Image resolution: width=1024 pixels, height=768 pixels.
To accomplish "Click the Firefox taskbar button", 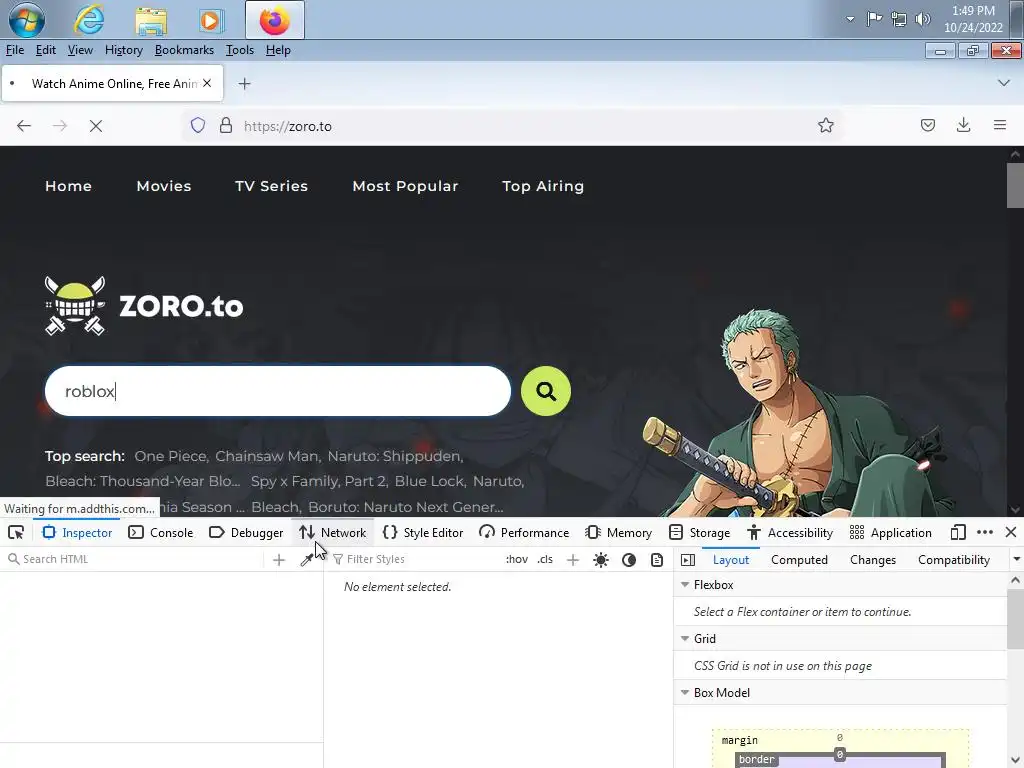I will point(274,20).
